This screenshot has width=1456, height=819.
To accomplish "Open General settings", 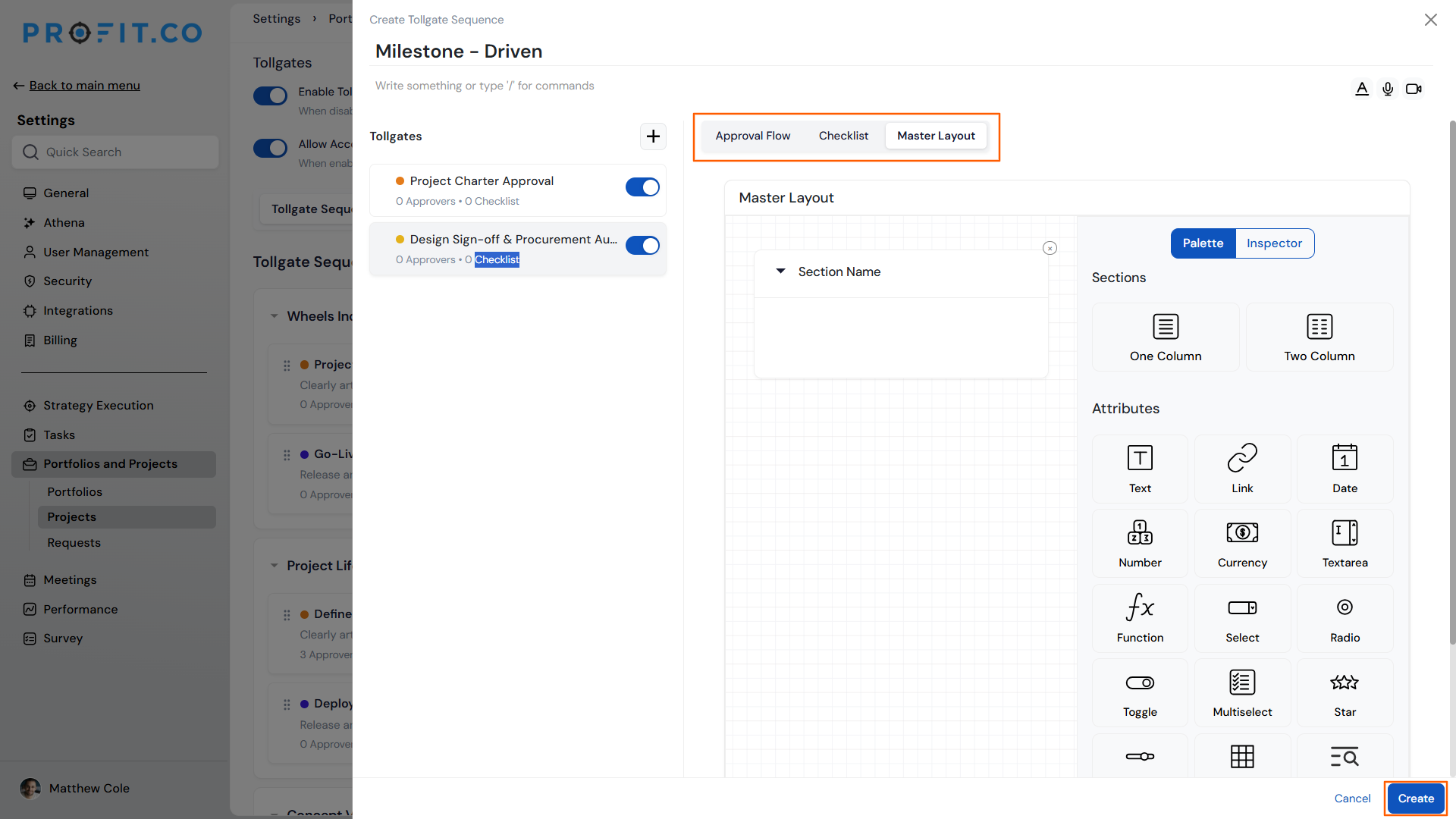I will 66,193.
